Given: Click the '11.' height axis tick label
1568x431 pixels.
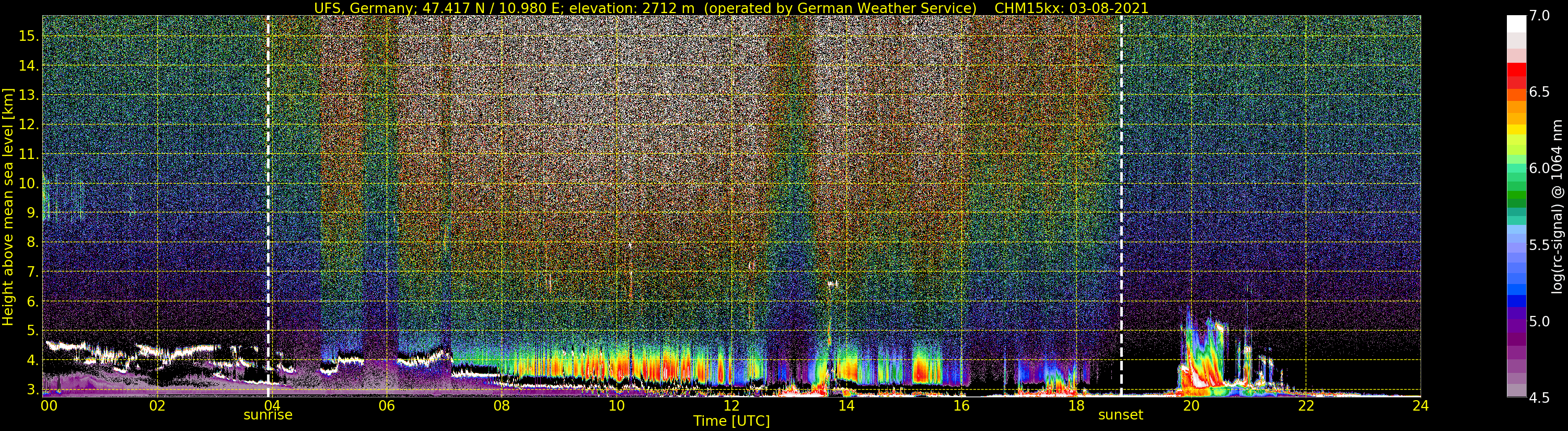Looking at the screenshot, I should coord(28,154).
